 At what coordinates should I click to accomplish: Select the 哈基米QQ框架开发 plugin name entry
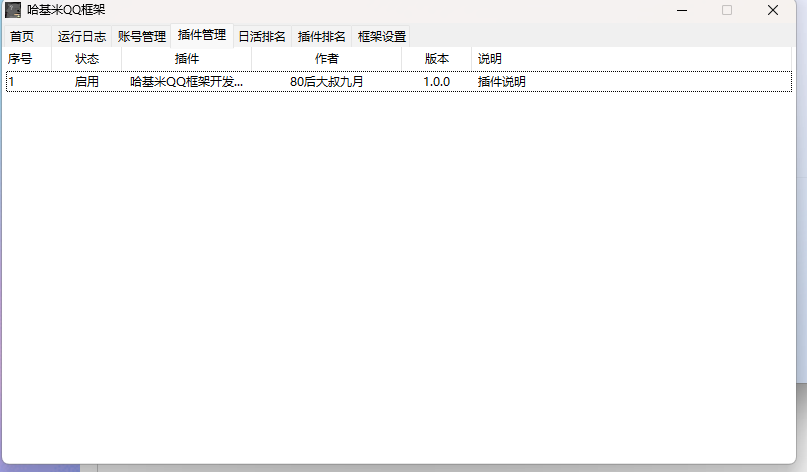(x=187, y=82)
